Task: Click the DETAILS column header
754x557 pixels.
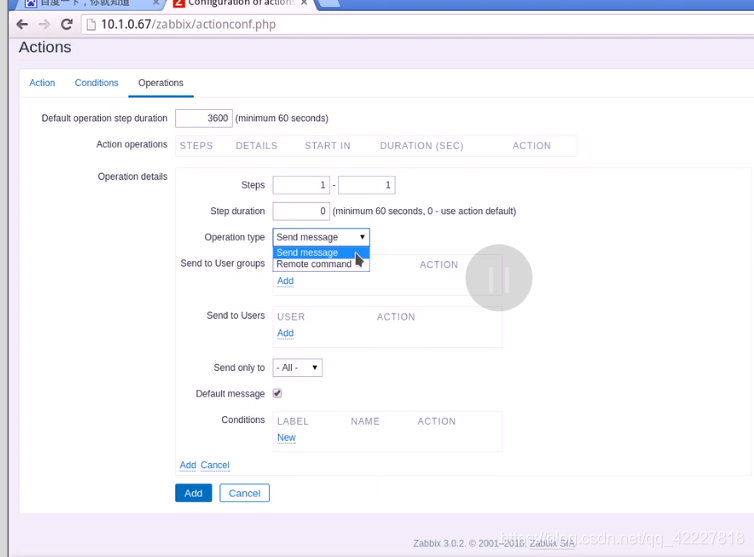Action: point(256,146)
